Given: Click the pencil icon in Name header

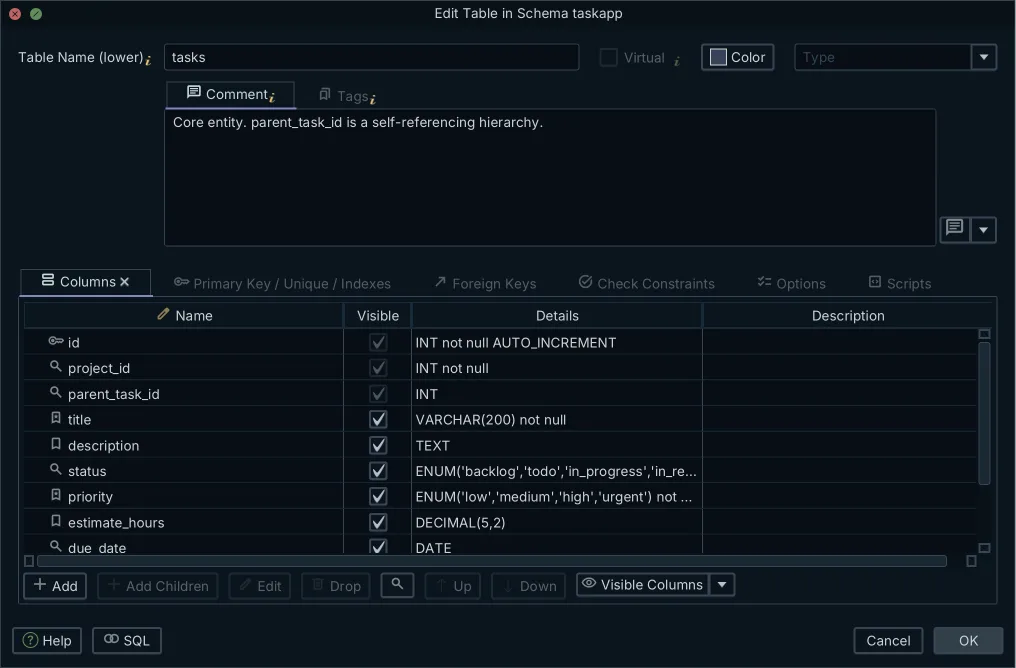Looking at the screenshot, I should coord(163,314).
